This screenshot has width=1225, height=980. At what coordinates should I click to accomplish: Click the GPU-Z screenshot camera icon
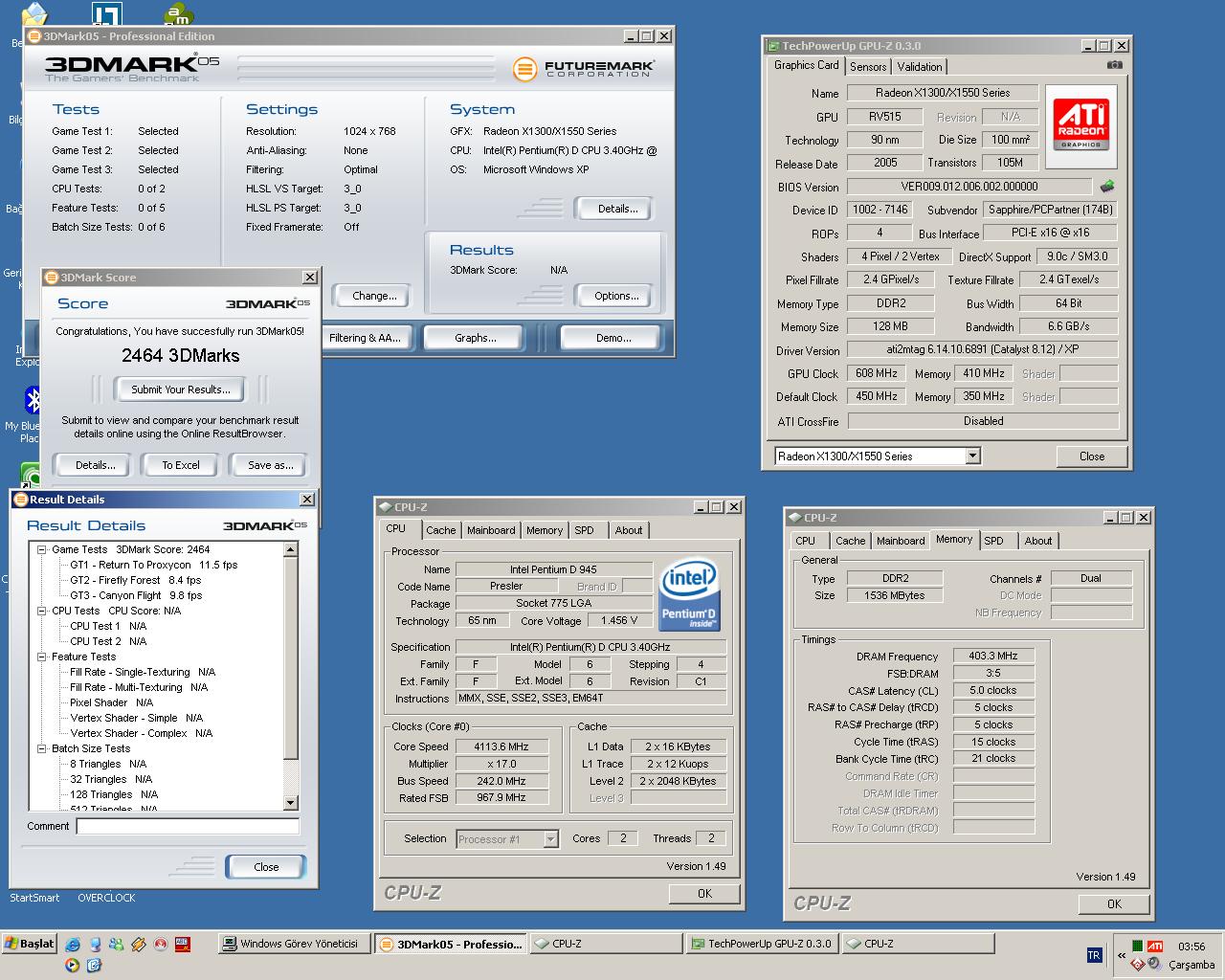1114,65
